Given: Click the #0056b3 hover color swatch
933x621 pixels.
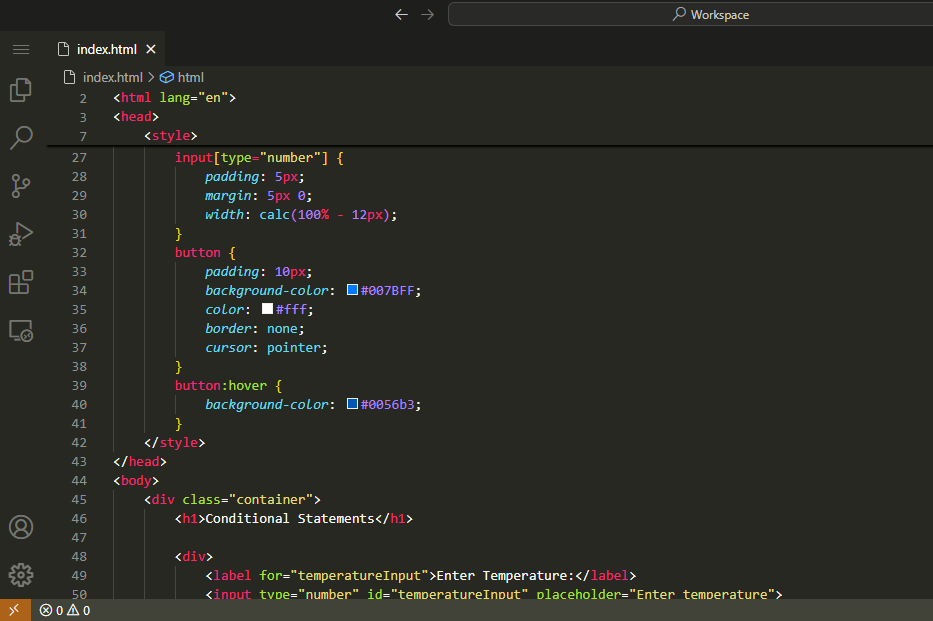Looking at the screenshot, I should (x=352, y=405).
